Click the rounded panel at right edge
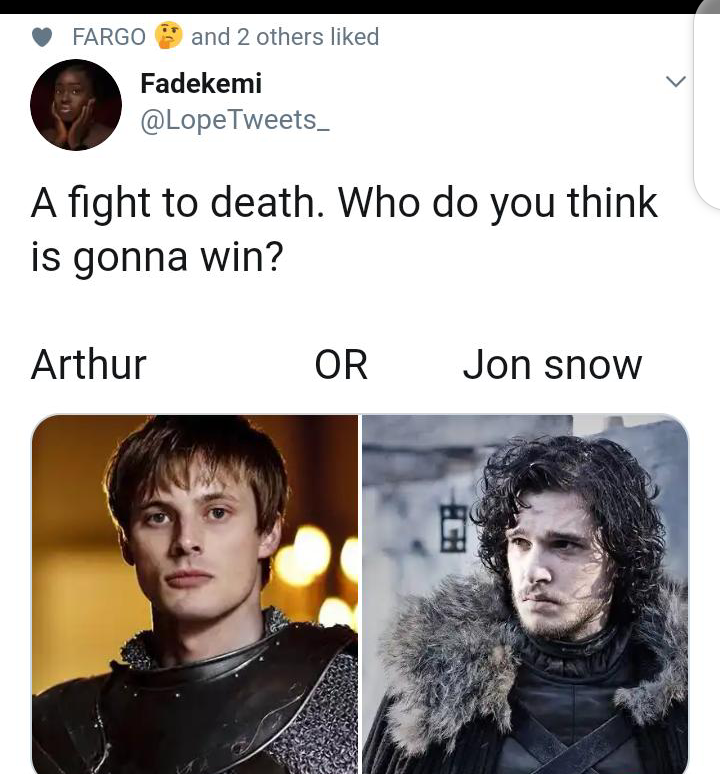This screenshot has height=774, width=720. (x=707, y=105)
